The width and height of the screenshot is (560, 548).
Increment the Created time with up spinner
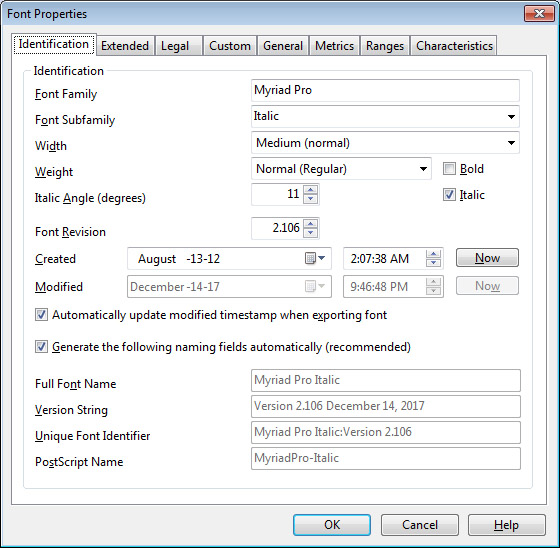pos(434,254)
